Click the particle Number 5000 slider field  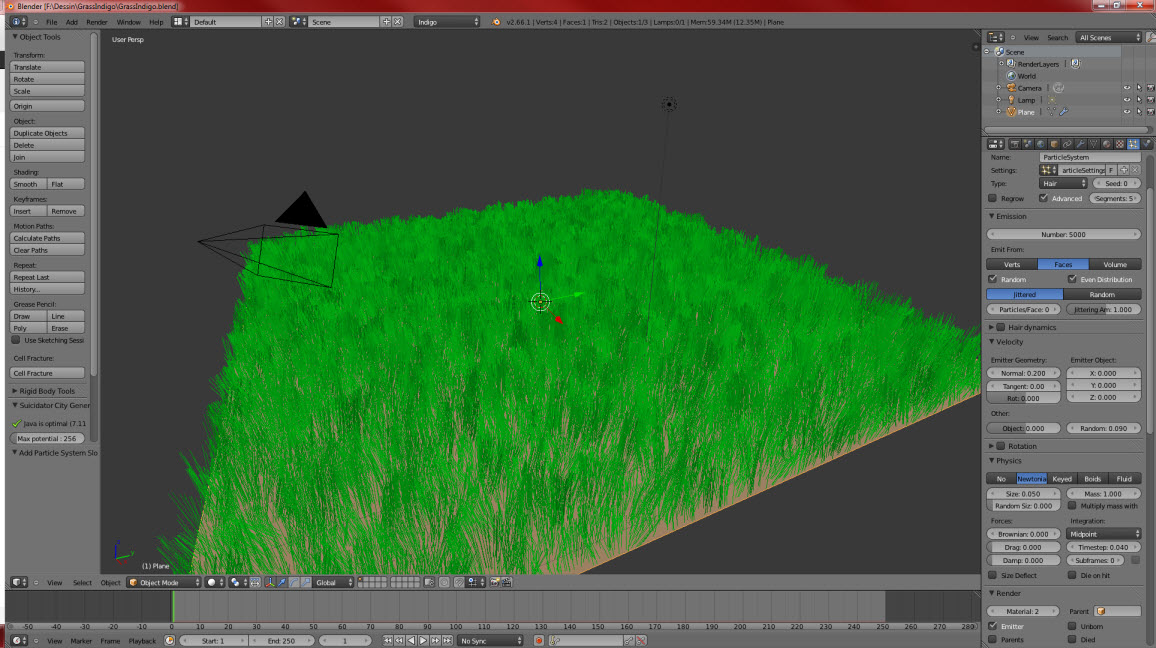tap(1063, 234)
